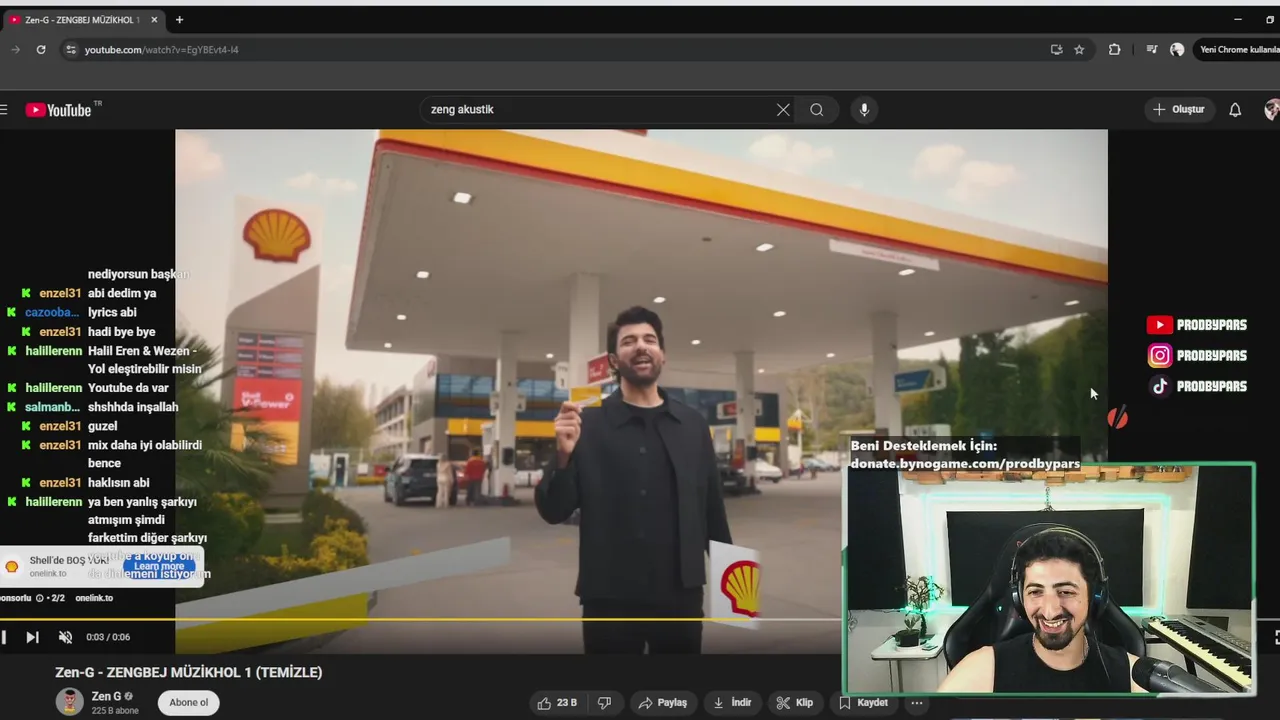This screenshot has height=720, width=1280.
Task: Open Zen G channel avatar
Action: tap(69, 702)
